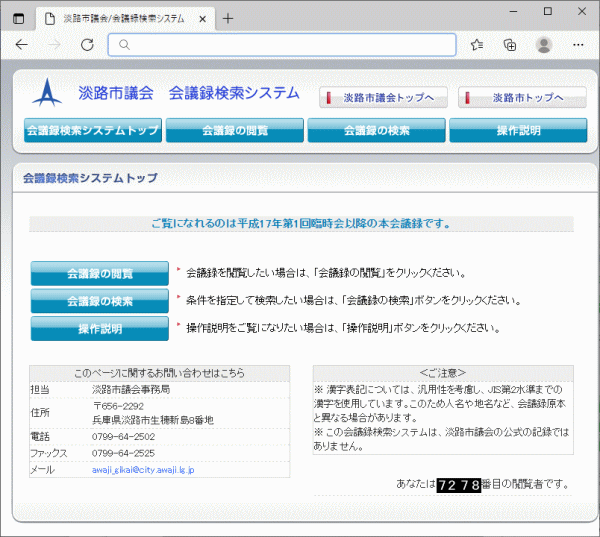
Task: Click the visitor counter 7278
Action: [459, 485]
